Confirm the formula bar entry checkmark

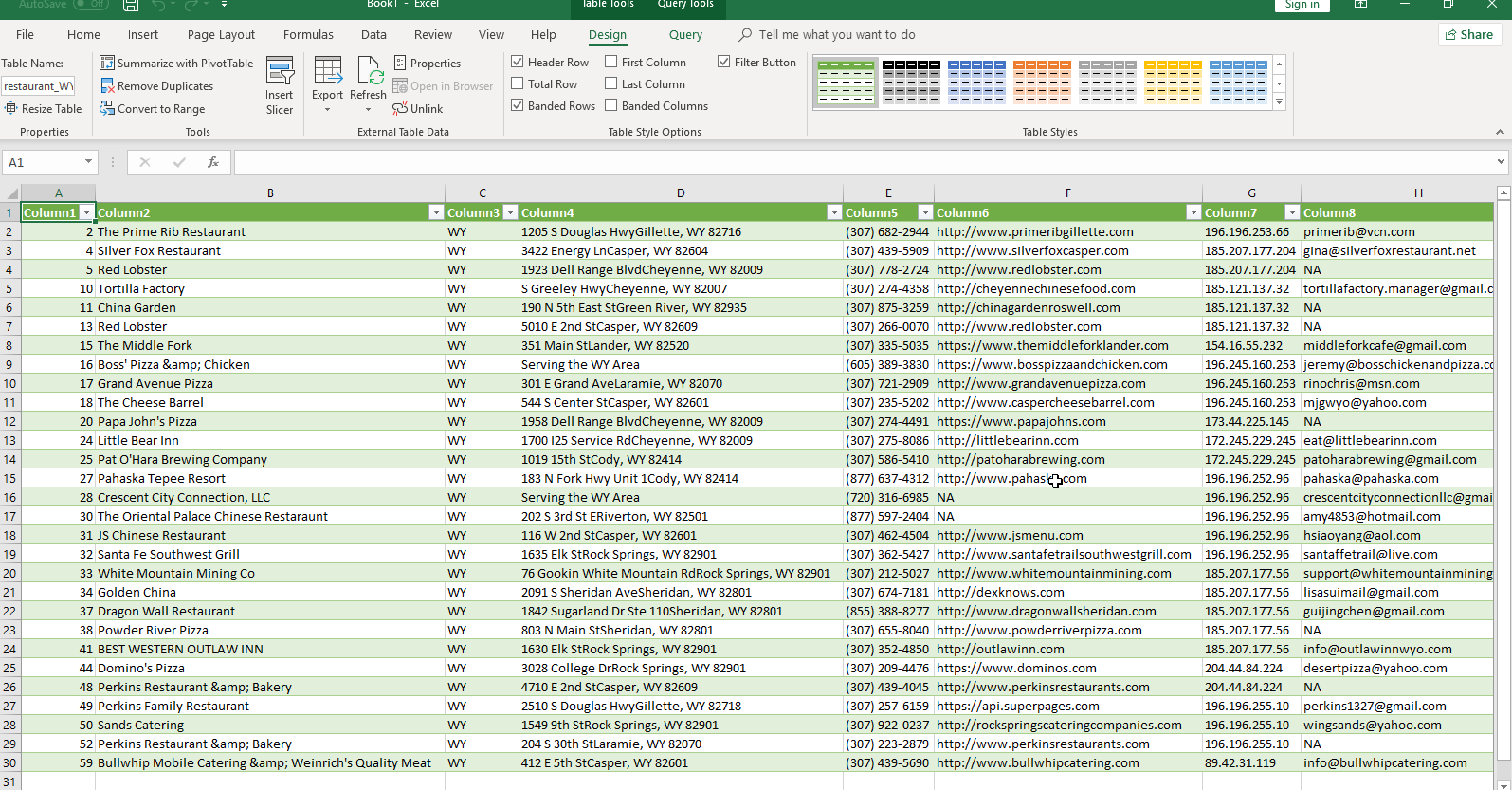179,162
